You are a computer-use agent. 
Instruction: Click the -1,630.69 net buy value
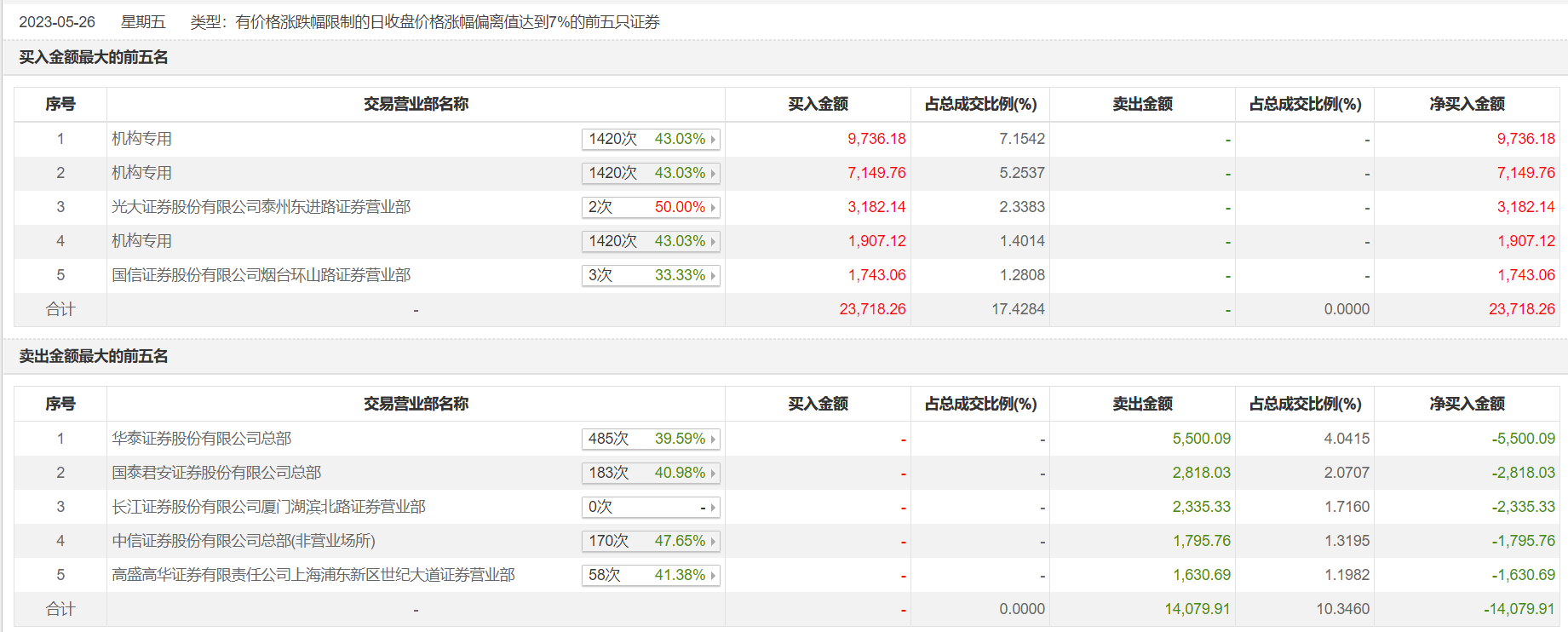(1523, 575)
